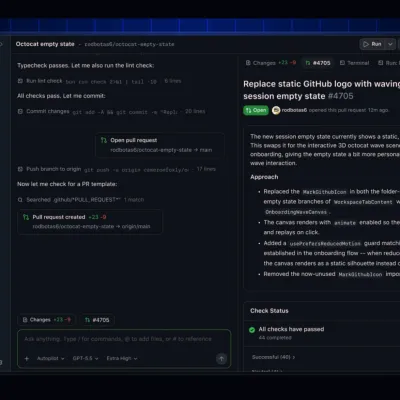Image resolution: width=400 pixels, height=400 pixels.
Task: Open the Extra High effort dropdown
Action: pyautogui.click(x=122, y=359)
